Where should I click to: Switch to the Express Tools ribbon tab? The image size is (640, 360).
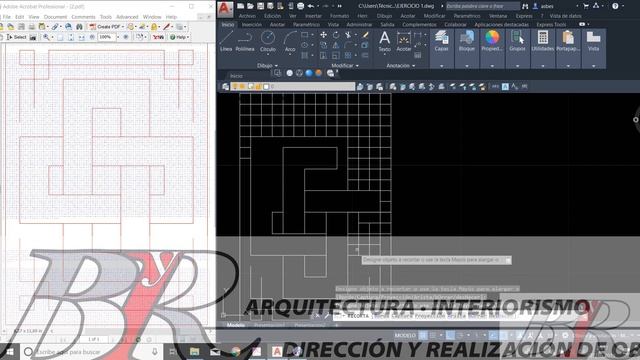tap(551, 24)
